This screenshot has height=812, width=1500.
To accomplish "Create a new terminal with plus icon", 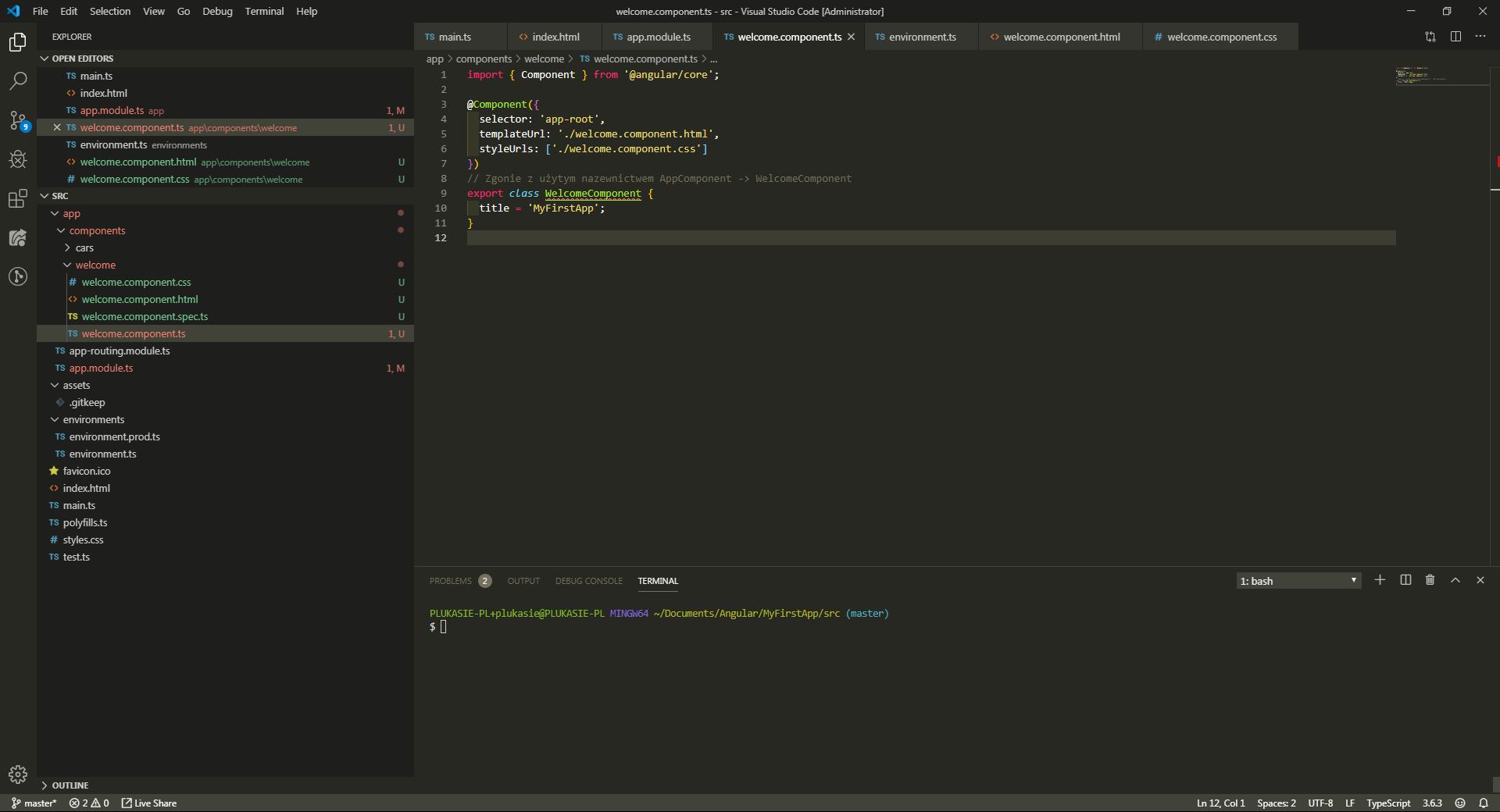I will [x=1380, y=580].
